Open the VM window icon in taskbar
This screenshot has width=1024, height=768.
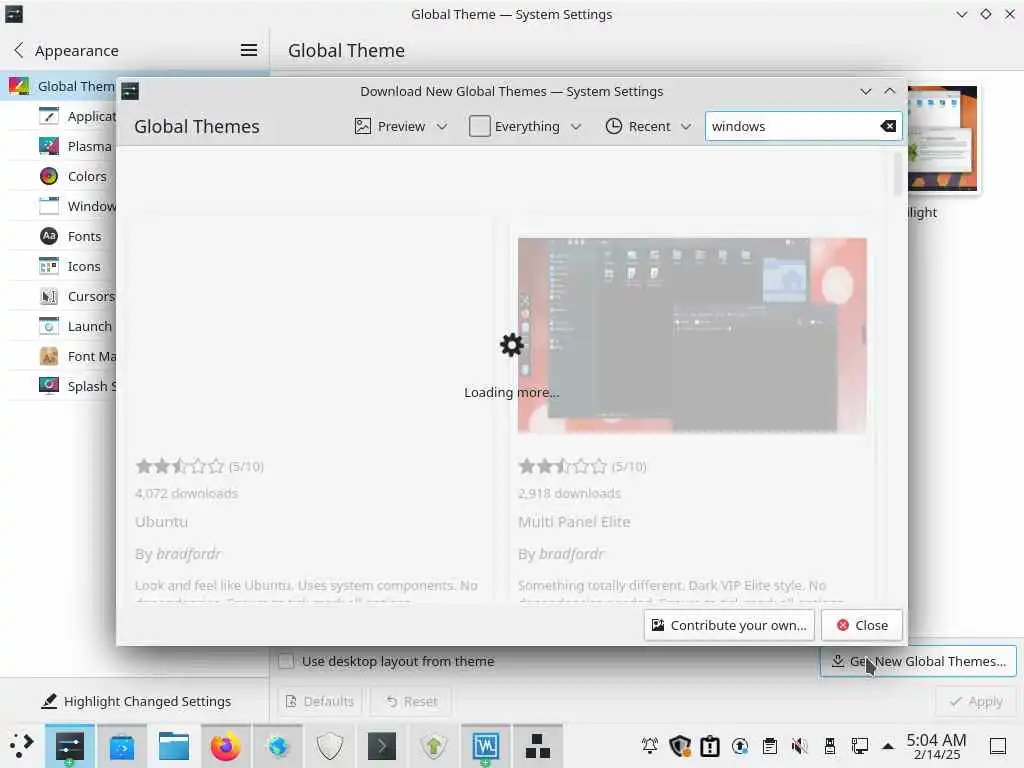pyautogui.click(x=485, y=746)
